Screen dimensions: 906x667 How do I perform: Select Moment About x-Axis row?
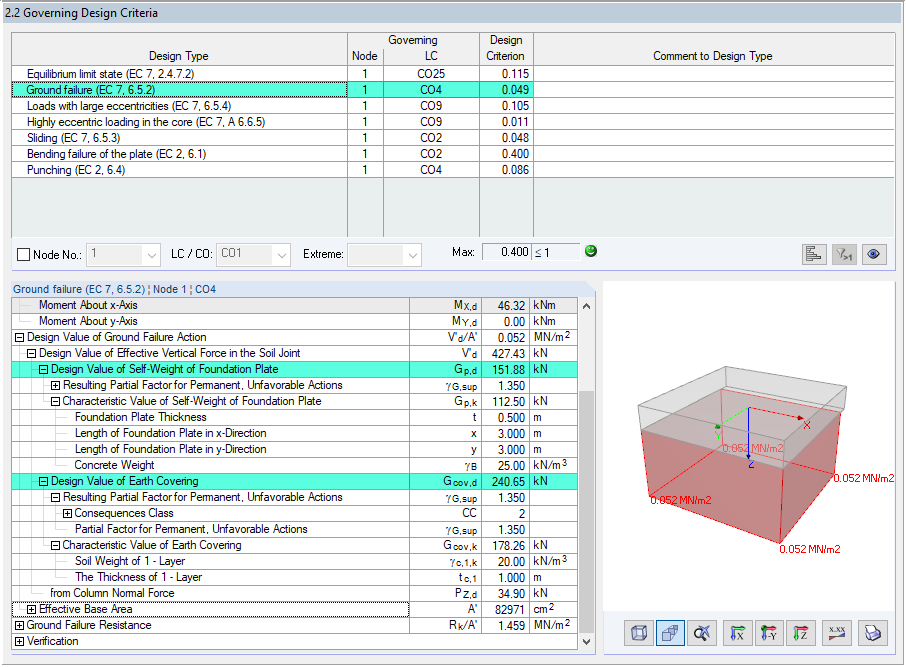point(295,305)
